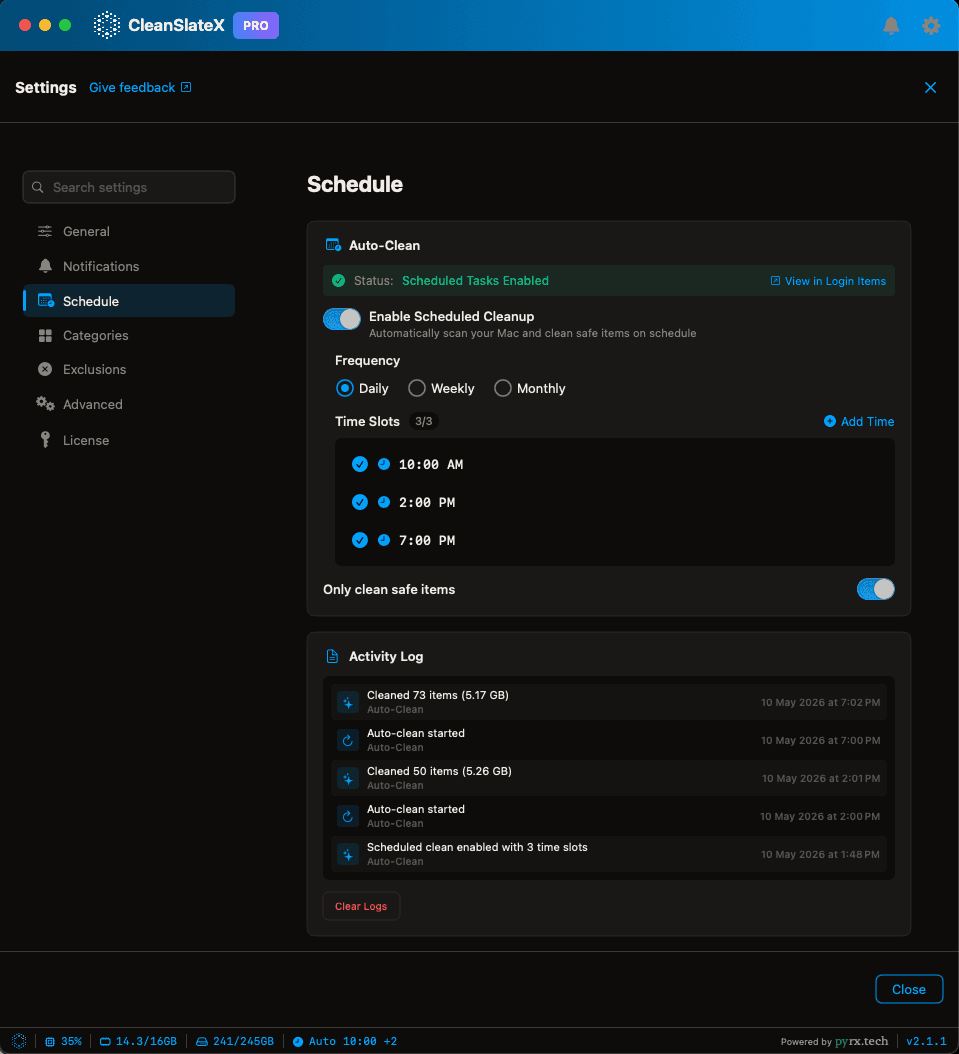Click the clock icon beside 10:00 AM
Screen dimensions: 959x1054
click(384, 464)
